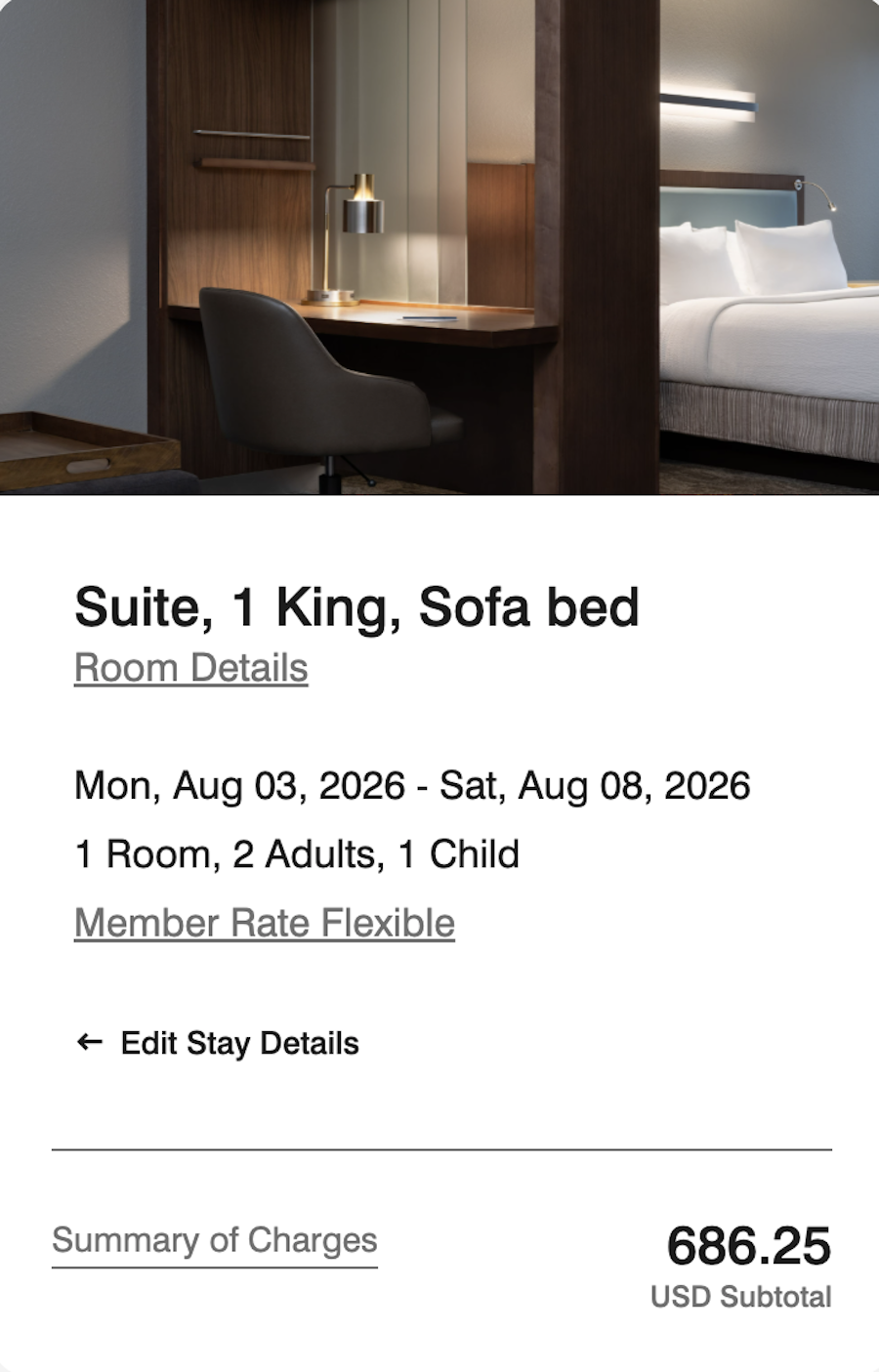Click the hotel room photo
The height and width of the screenshot is (1372, 879).
[x=439, y=244]
